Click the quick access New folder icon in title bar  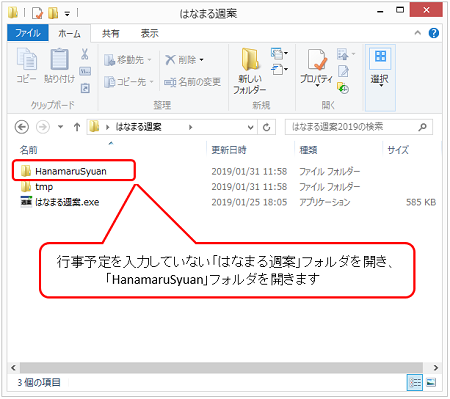click(53, 13)
